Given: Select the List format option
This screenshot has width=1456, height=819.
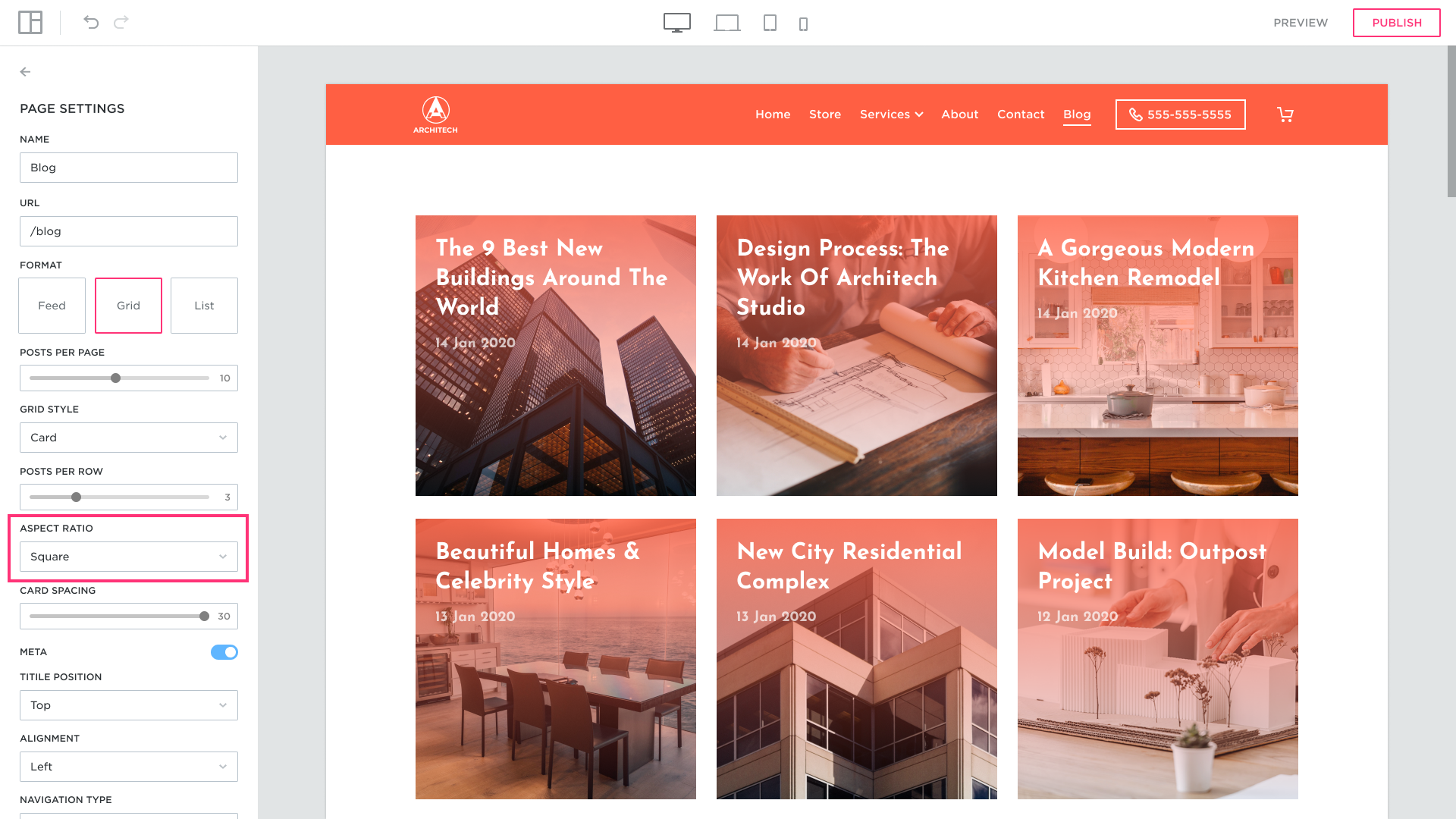Looking at the screenshot, I should [204, 306].
